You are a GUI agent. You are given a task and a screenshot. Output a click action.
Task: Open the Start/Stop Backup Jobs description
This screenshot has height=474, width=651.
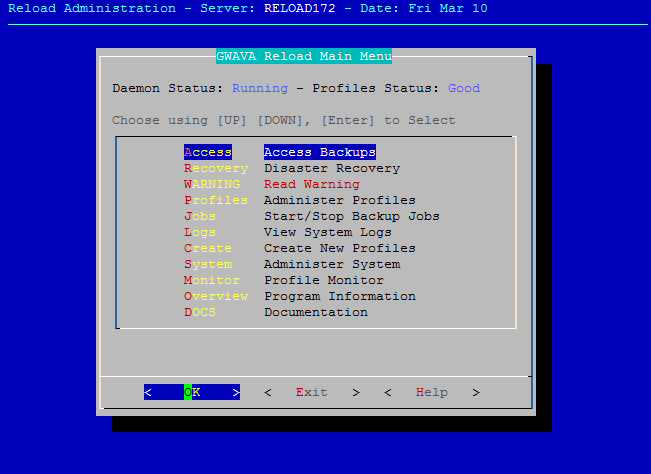point(352,217)
